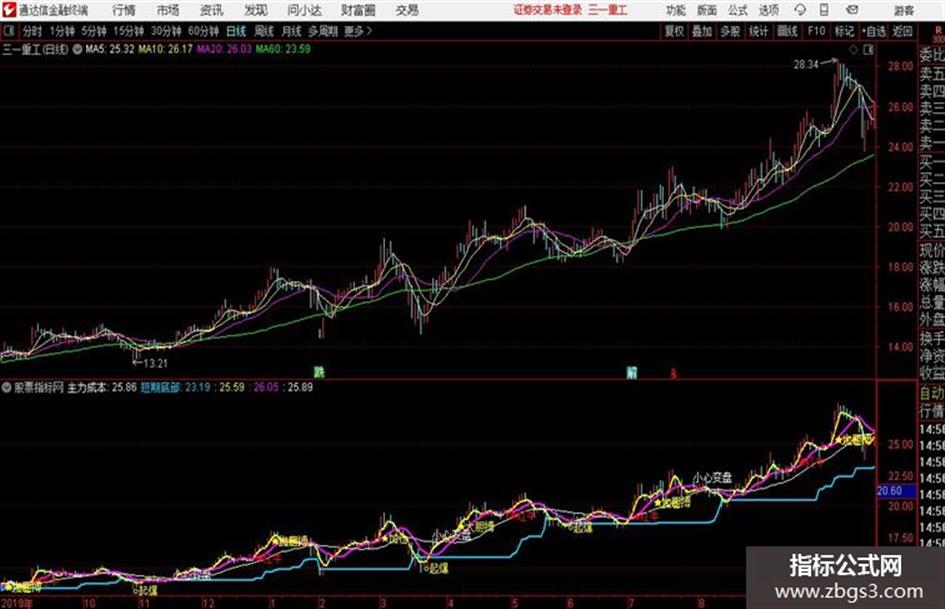Click the MA5: 25.32 value label
This screenshot has height=609, width=945.
pos(110,49)
